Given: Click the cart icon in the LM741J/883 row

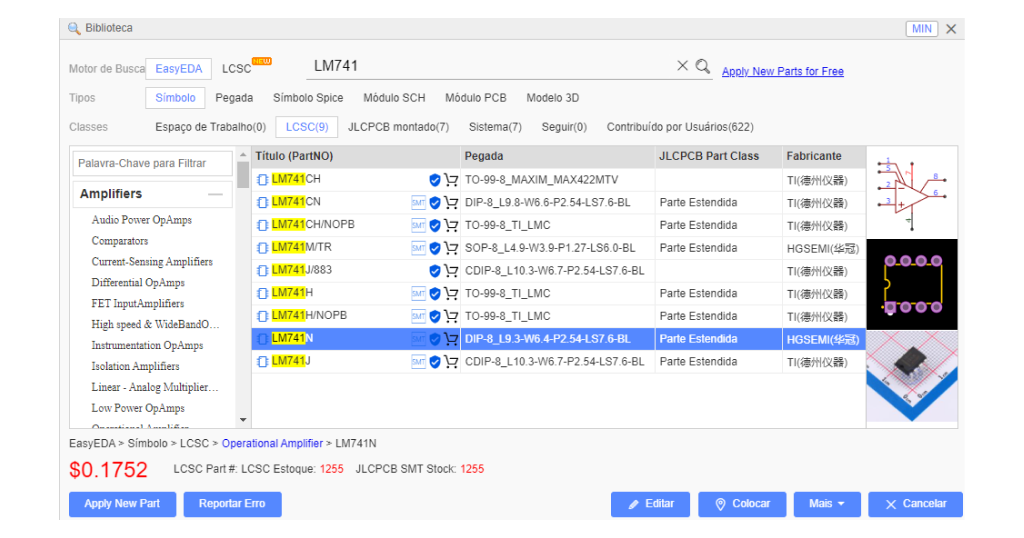Looking at the screenshot, I should tap(451, 270).
